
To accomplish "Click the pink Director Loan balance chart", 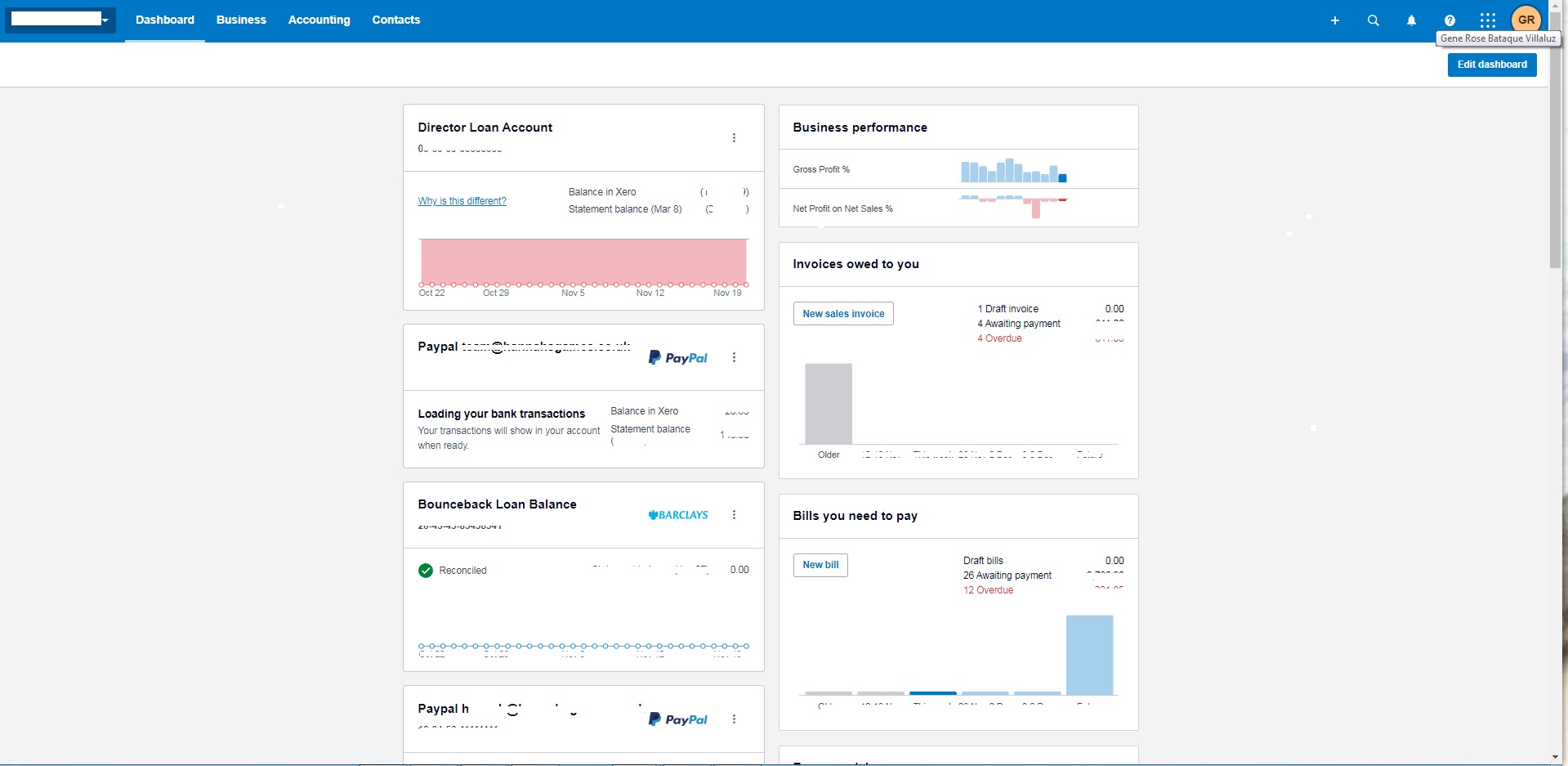I will click(583, 262).
